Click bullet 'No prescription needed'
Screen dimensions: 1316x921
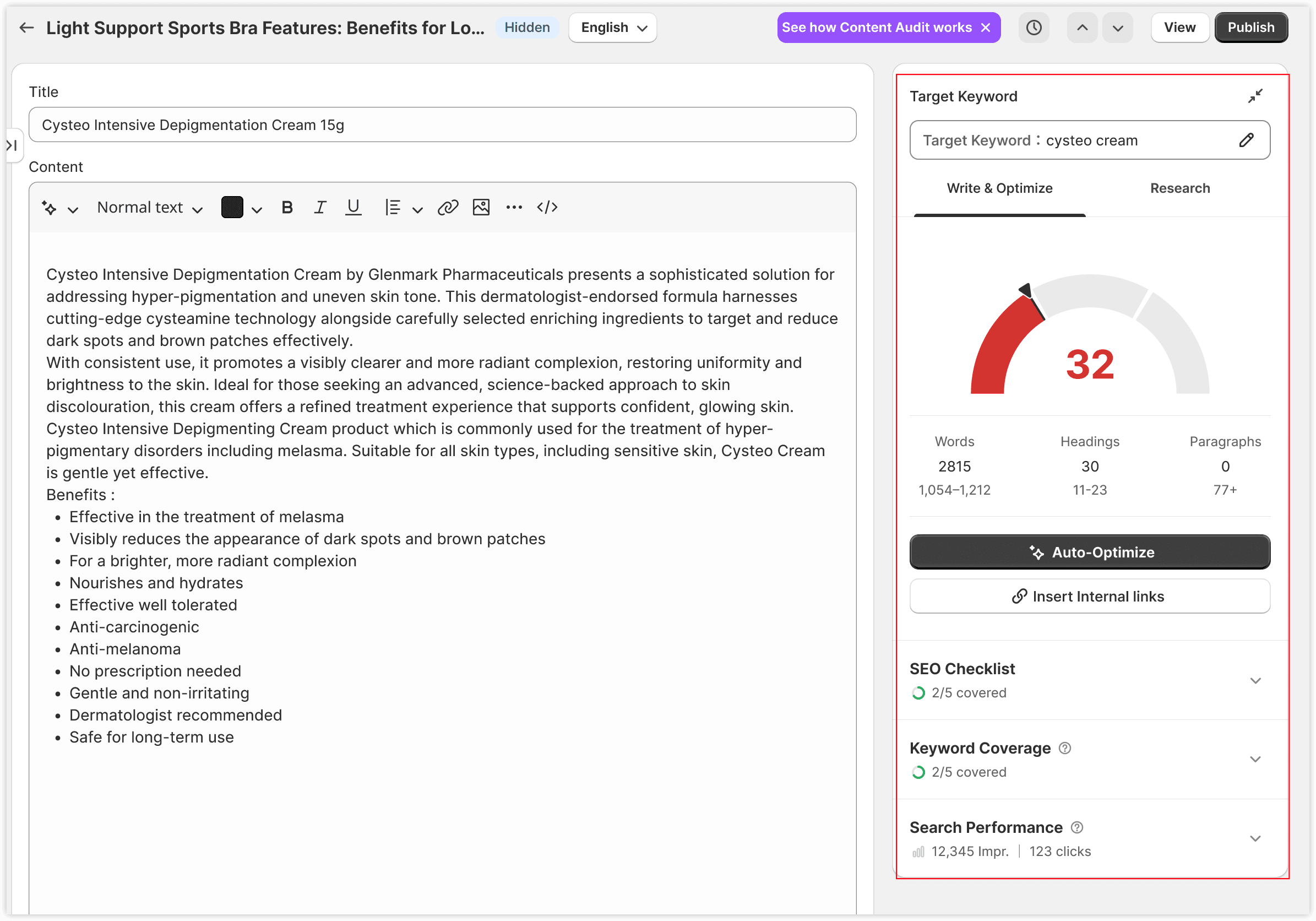coord(155,671)
